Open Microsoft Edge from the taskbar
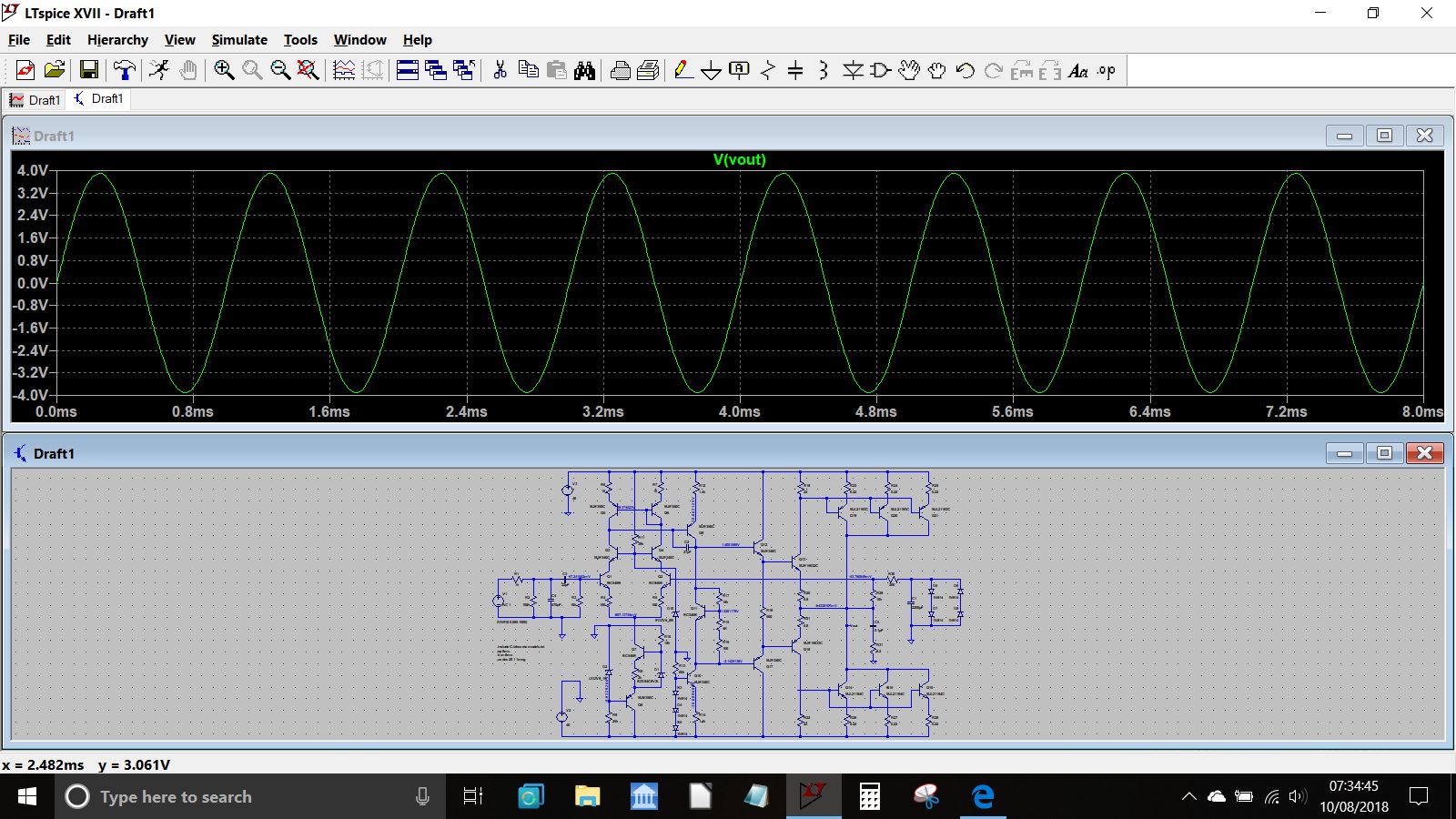Image resolution: width=1456 pixels, height=819 pixels. point(983,797)
